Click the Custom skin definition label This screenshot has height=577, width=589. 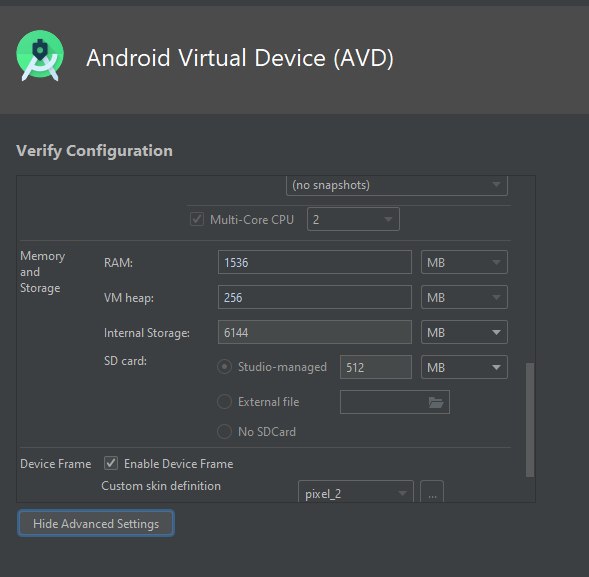(x=161, y=486)
